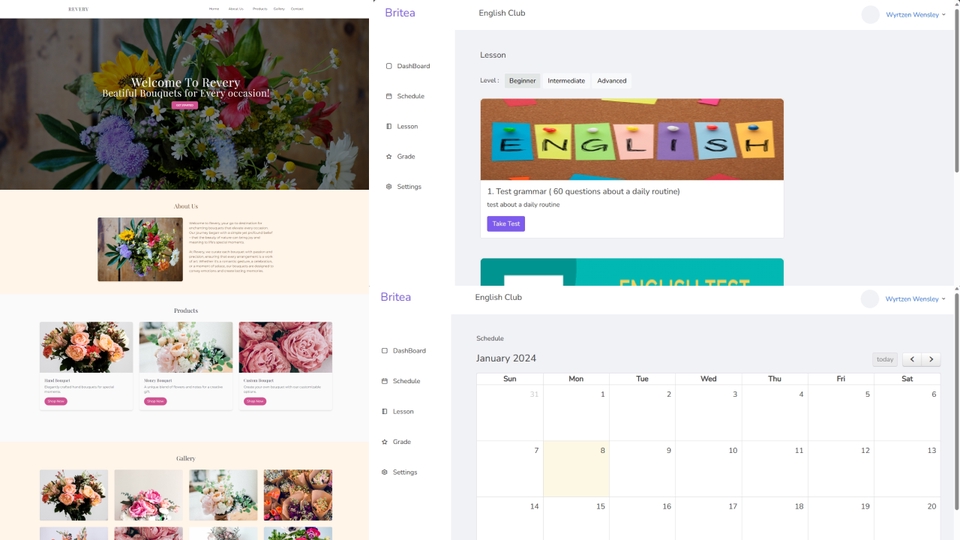The height and width of the screenshot is (540, 960).
Task: Click Schedule calendar icon in Lesson page sidebar
Action: pos(389,96)
